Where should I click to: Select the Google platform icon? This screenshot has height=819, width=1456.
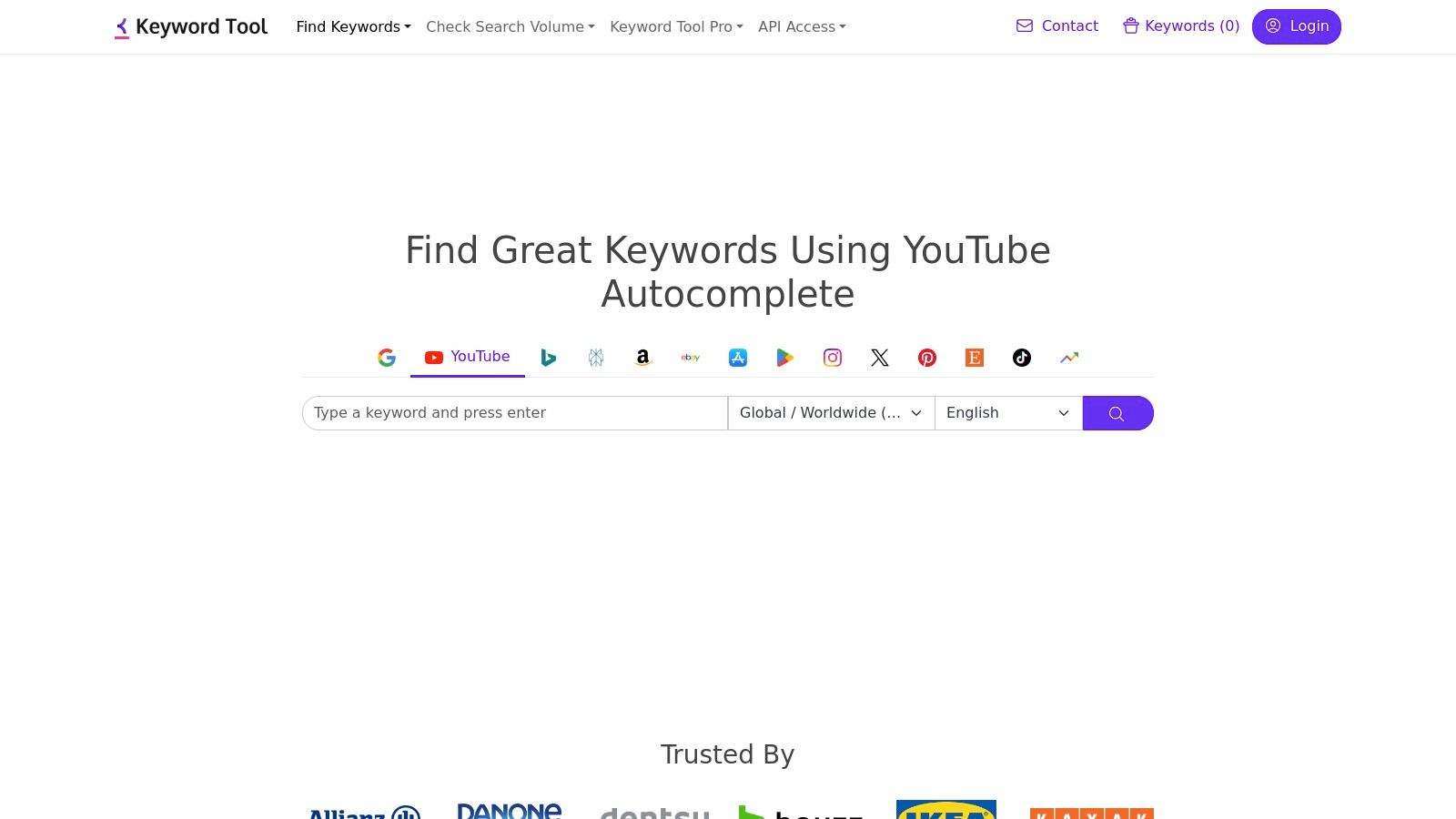(387, 358)
